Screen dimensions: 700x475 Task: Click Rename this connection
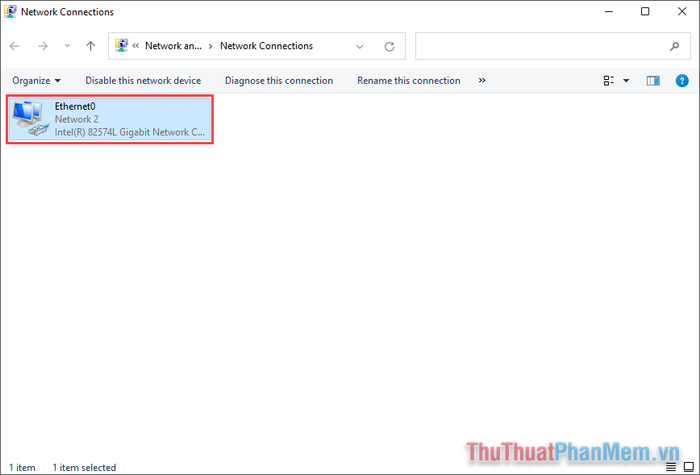[x=408, y=81]
